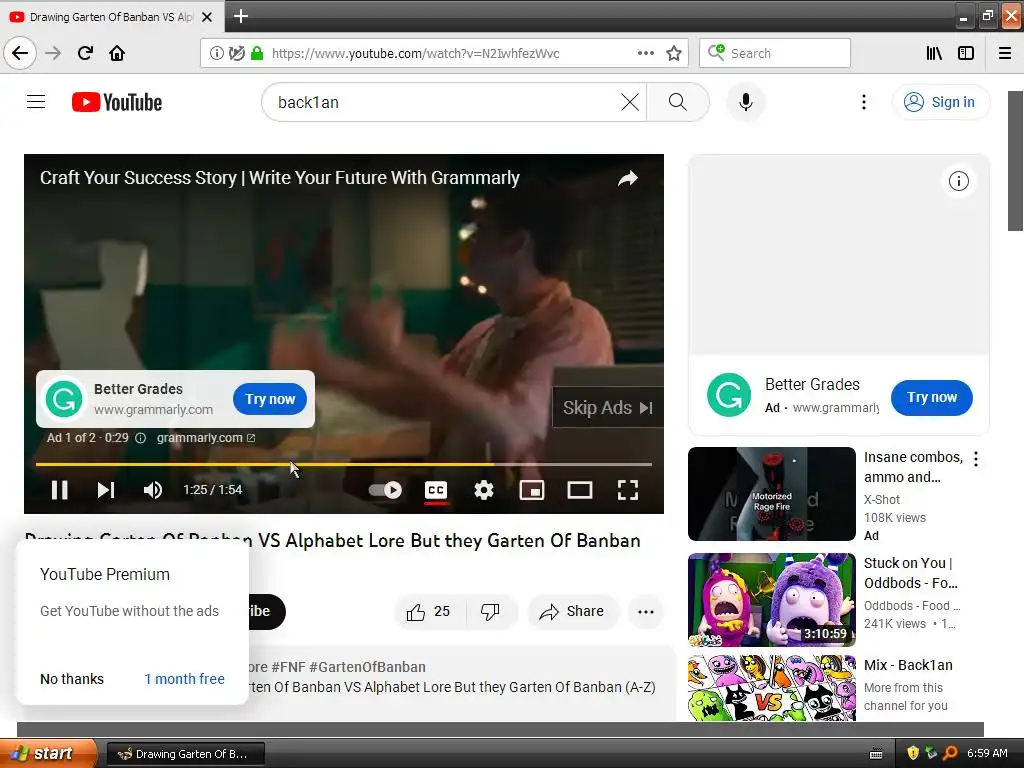Close the Drawing Garten Of Banban tab

pyautogui.click(x=207, y=17)
